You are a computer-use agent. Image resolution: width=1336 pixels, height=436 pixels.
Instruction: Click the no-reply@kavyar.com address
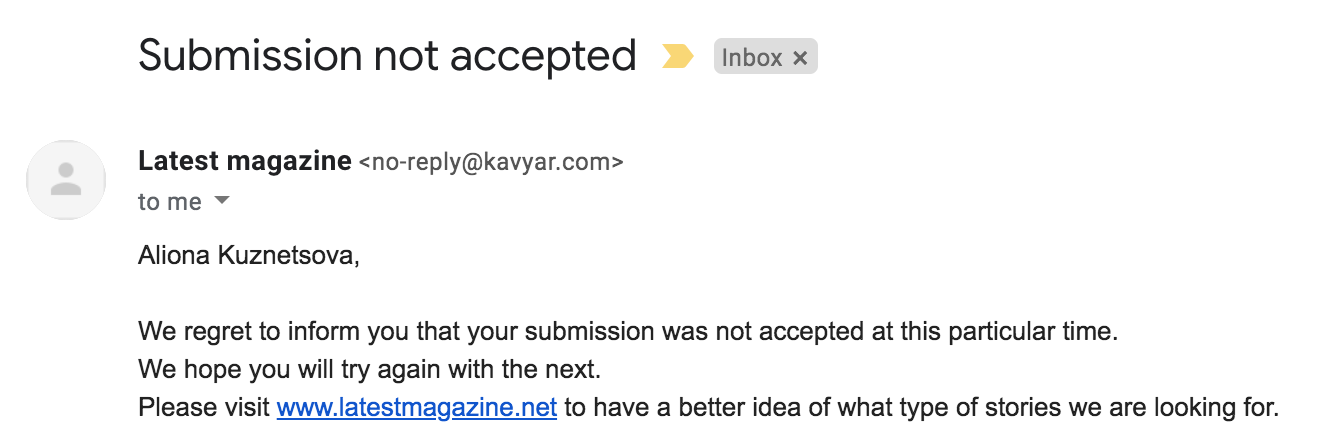click(491, 161)
